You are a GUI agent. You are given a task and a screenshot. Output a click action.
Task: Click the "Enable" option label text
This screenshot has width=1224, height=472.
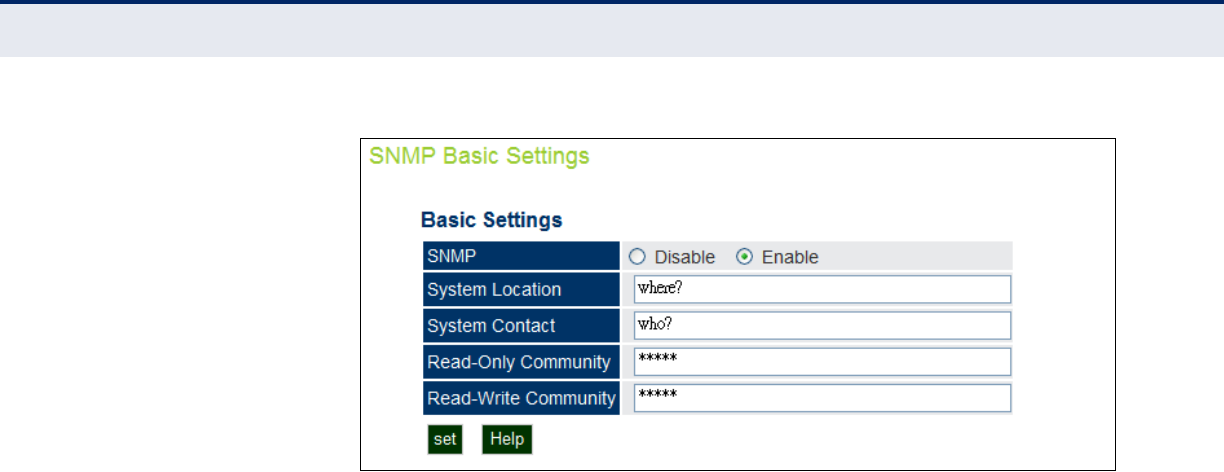point(790,257)
